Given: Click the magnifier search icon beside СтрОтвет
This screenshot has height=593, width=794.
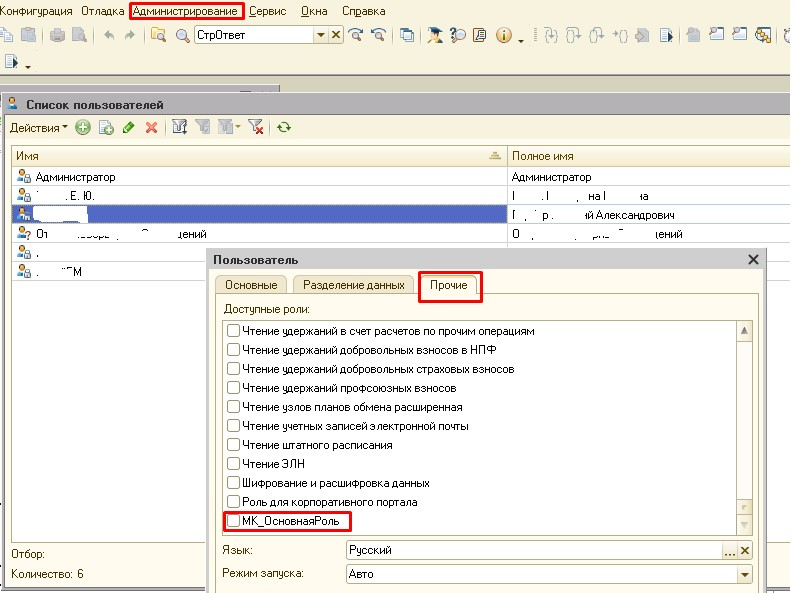Looking at the screenshot, I should pyautogui.click(x=182, y=35).
